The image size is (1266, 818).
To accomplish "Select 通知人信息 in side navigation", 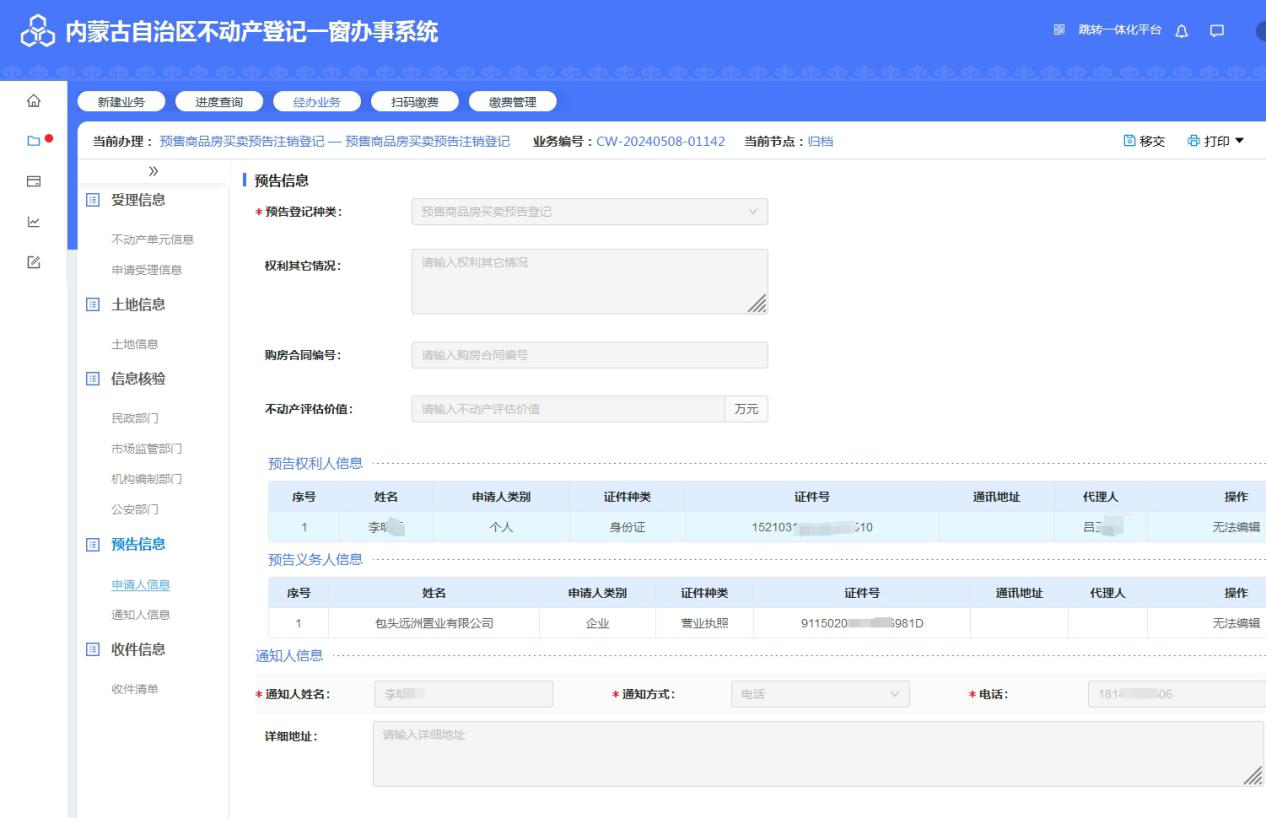I will coord(140,615).
